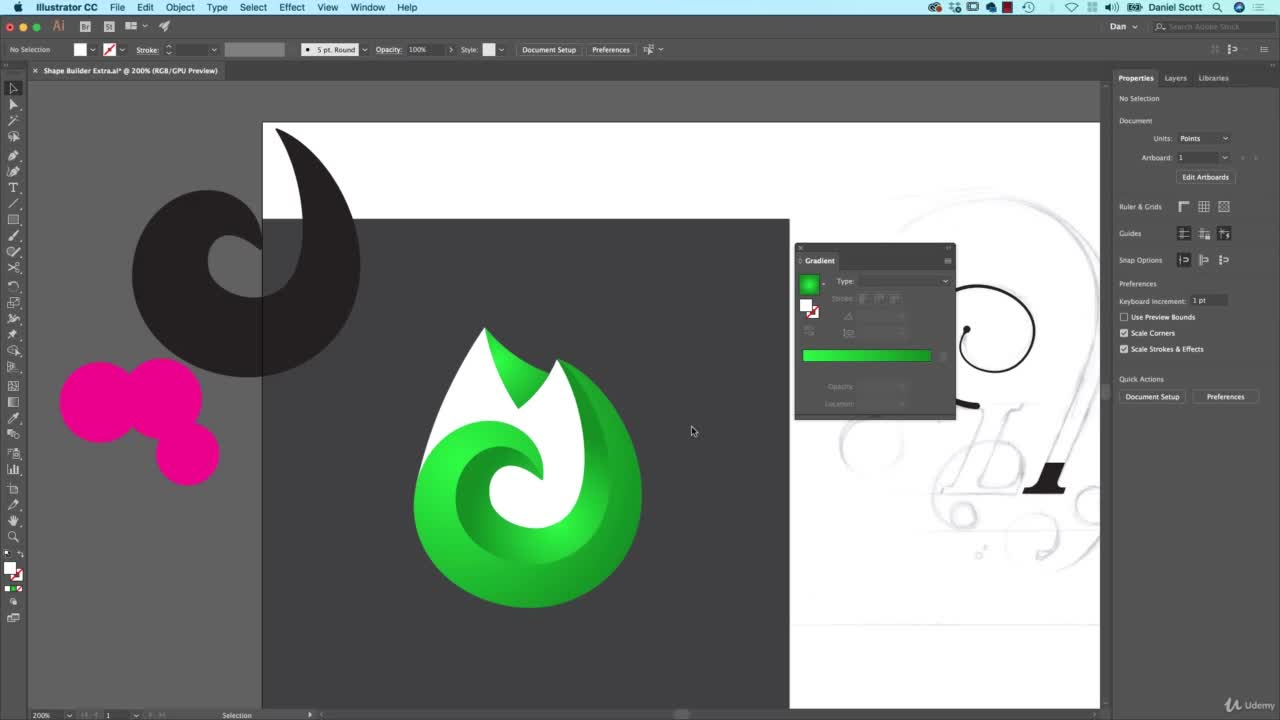
Task: Click Document Setup in Quick Actions
Action: 1152,397
